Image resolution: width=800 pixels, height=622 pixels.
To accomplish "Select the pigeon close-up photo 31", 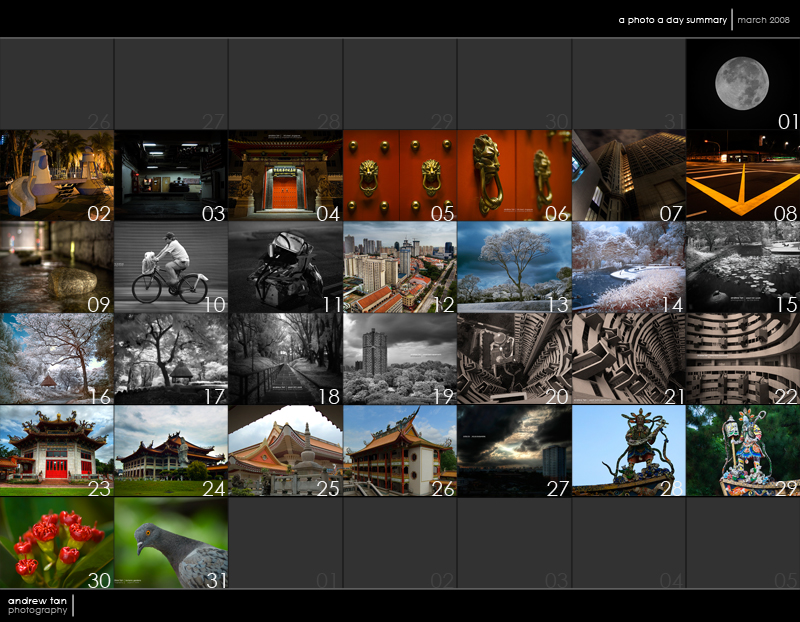I will (171, 543).
